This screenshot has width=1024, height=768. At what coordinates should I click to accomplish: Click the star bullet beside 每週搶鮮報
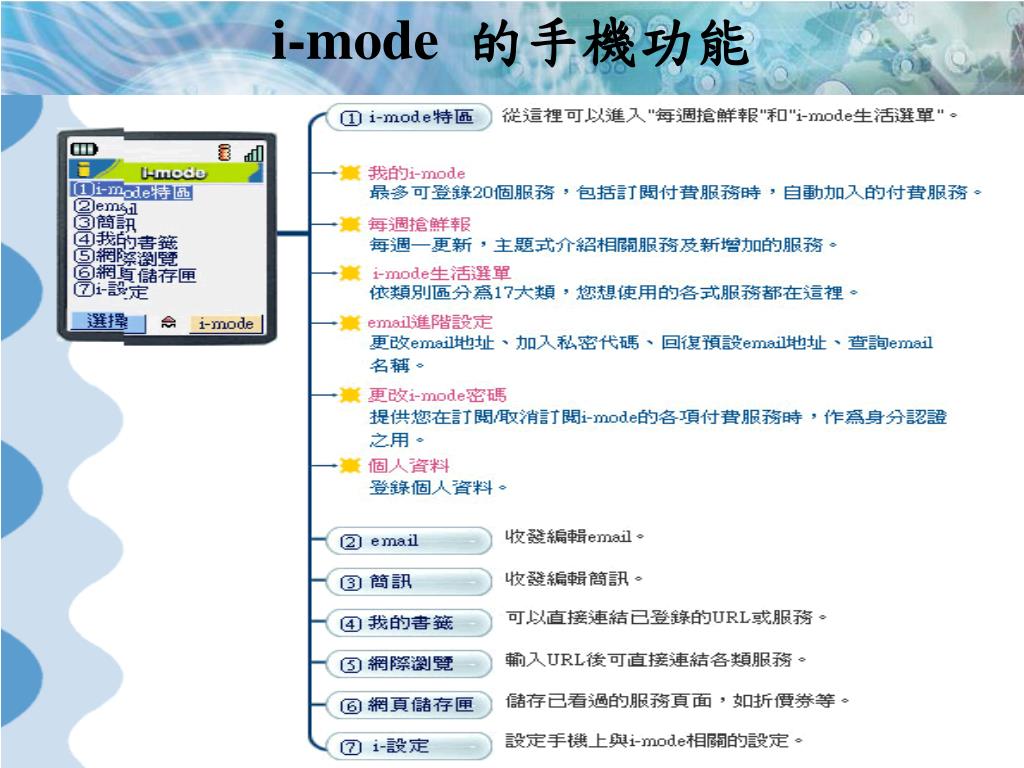click(x=350, y=224)
